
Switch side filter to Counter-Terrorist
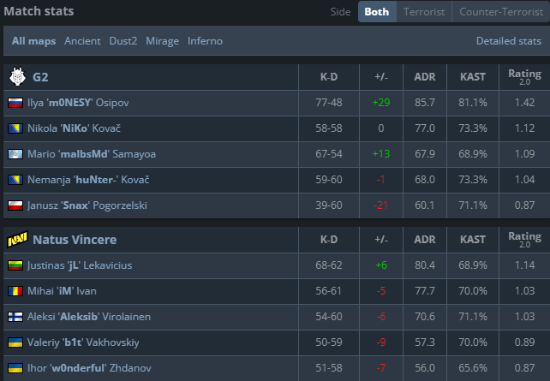(501, 12)
